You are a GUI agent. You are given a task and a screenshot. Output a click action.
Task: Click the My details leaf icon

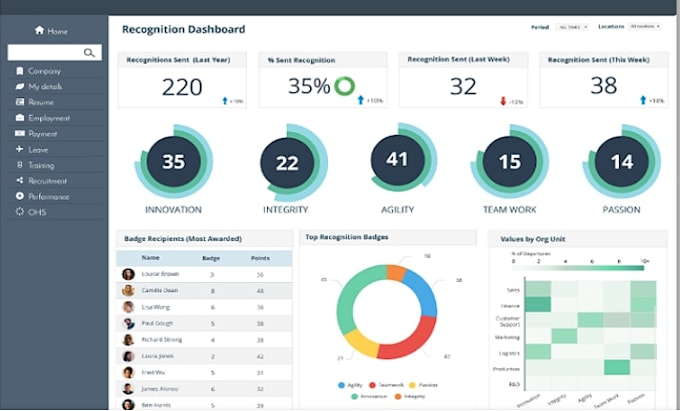point(19,87)
